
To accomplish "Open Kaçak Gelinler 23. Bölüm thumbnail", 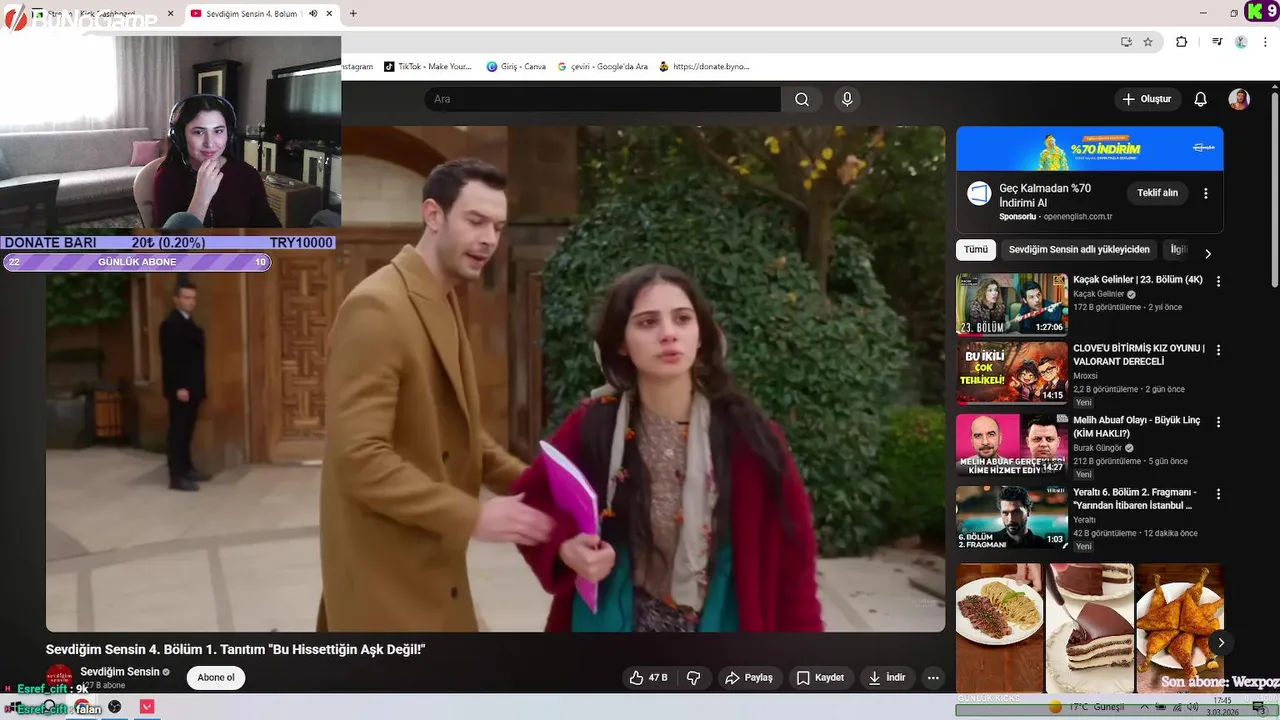I will click(1012, 304).
